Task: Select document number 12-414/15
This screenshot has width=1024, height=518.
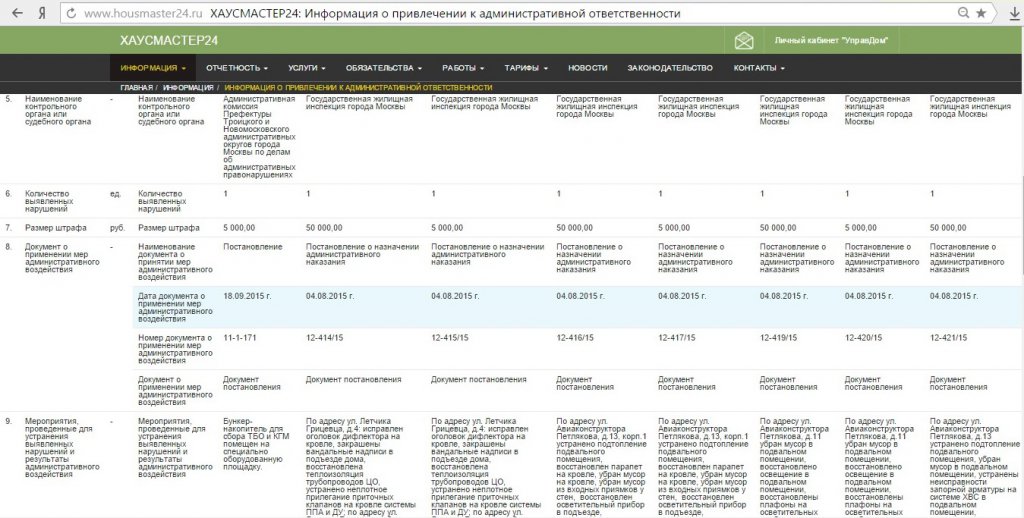Action: 325,338
